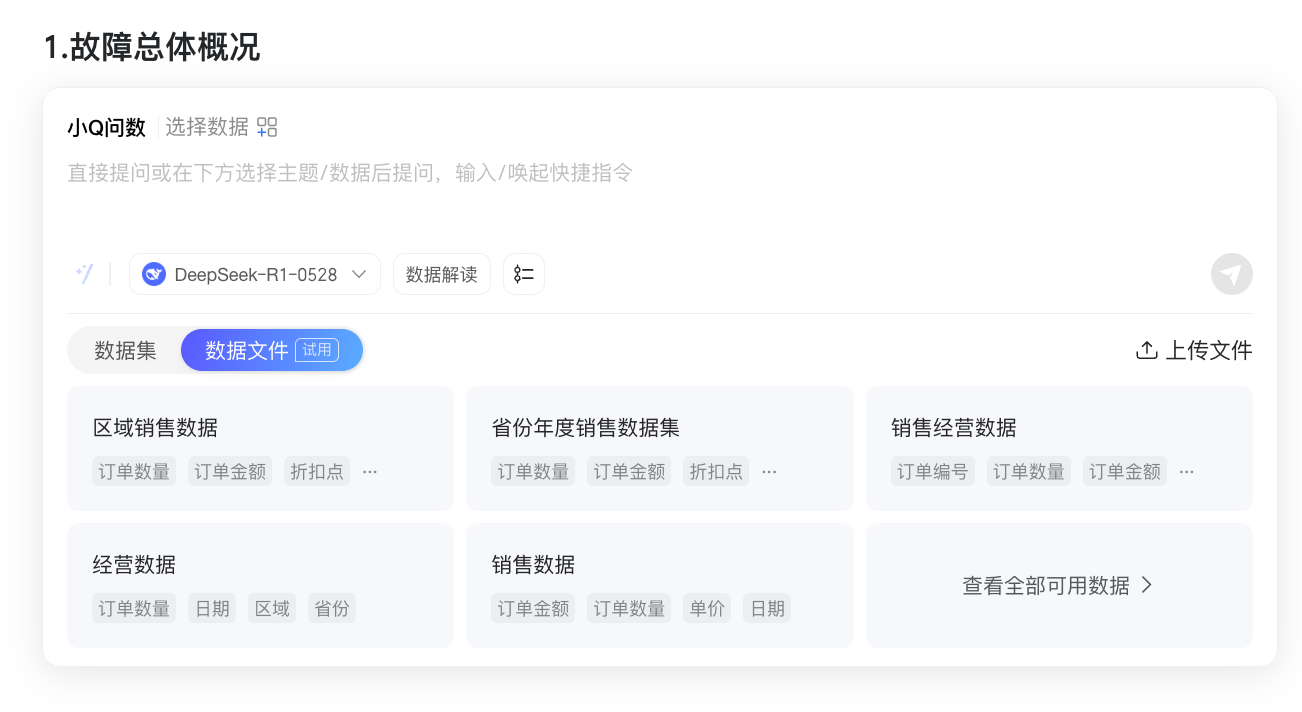The width and height of the screenshot is (1302, 712).
Task: Expand more fields in 销售经营数据 card
Action: (x=1186, y=472)
